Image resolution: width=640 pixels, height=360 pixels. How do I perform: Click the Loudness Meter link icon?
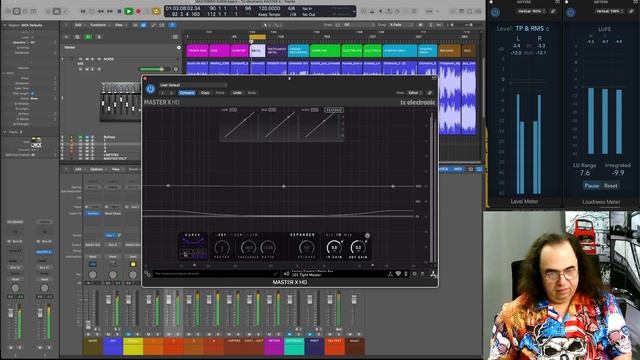pos(631,11)
